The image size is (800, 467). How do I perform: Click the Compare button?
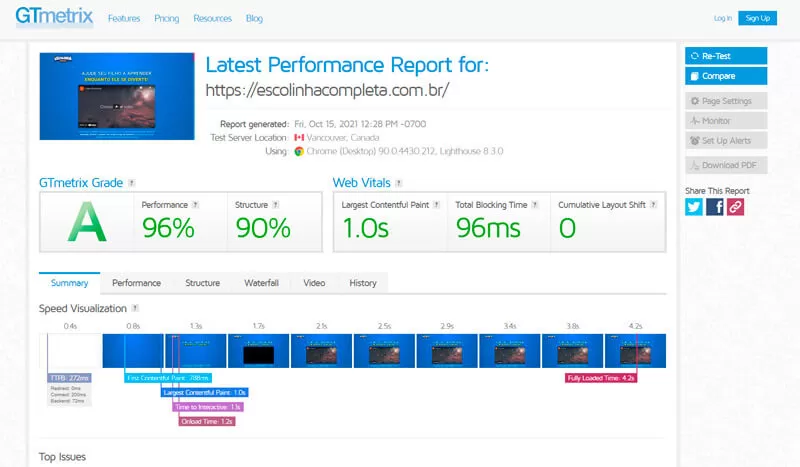726,76
